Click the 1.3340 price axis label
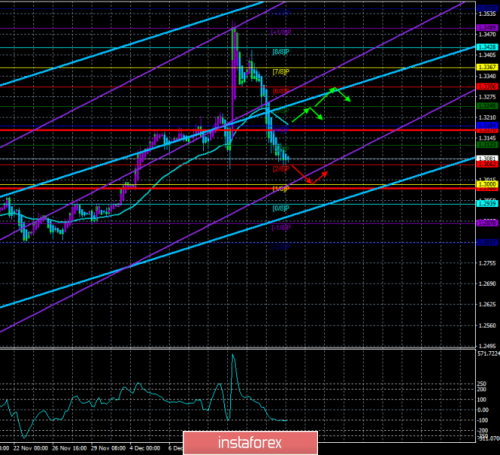The image size is (500, 455). click(487, 76)
